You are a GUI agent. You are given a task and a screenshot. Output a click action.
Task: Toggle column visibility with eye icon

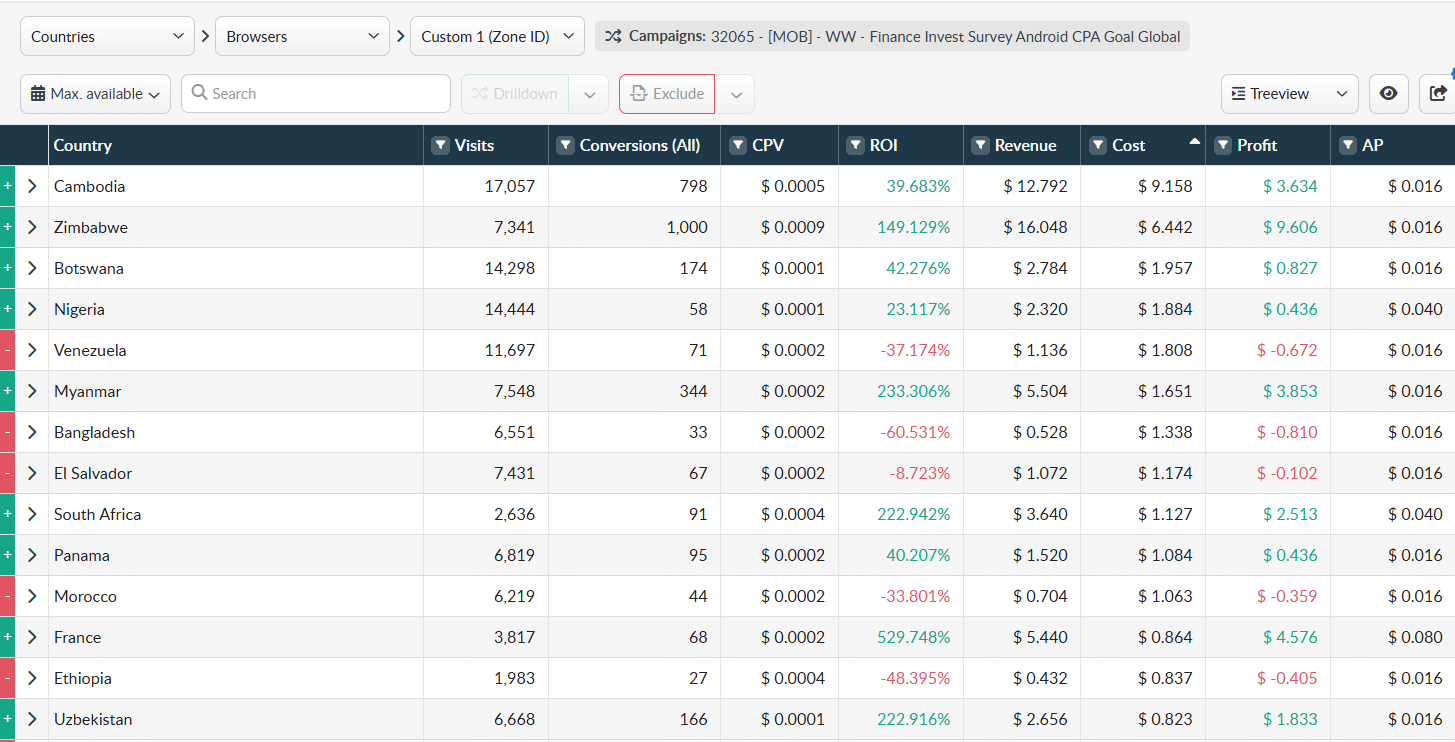1388,94
